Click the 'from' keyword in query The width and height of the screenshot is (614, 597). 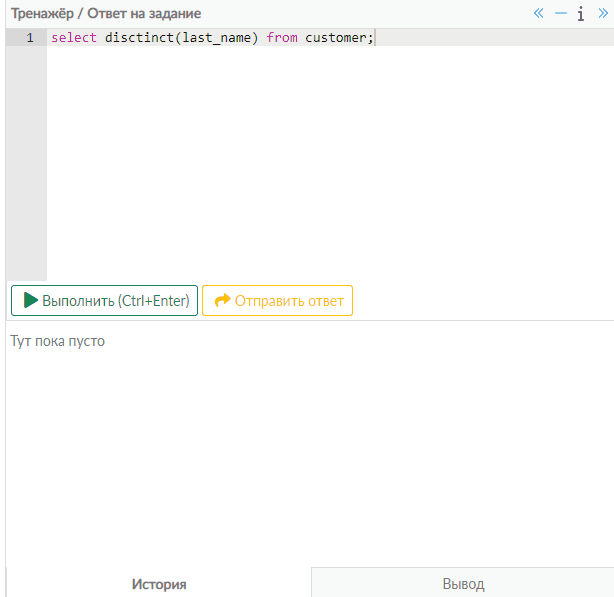[282, 38]
